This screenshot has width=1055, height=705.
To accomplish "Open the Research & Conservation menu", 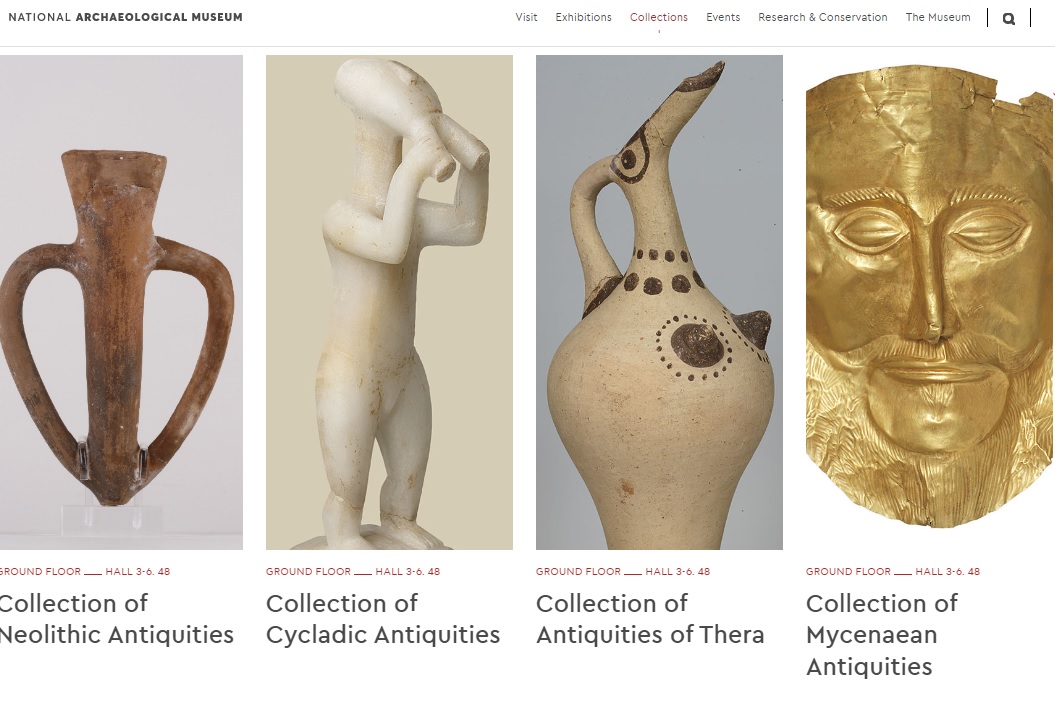I will tap(823, 17).
